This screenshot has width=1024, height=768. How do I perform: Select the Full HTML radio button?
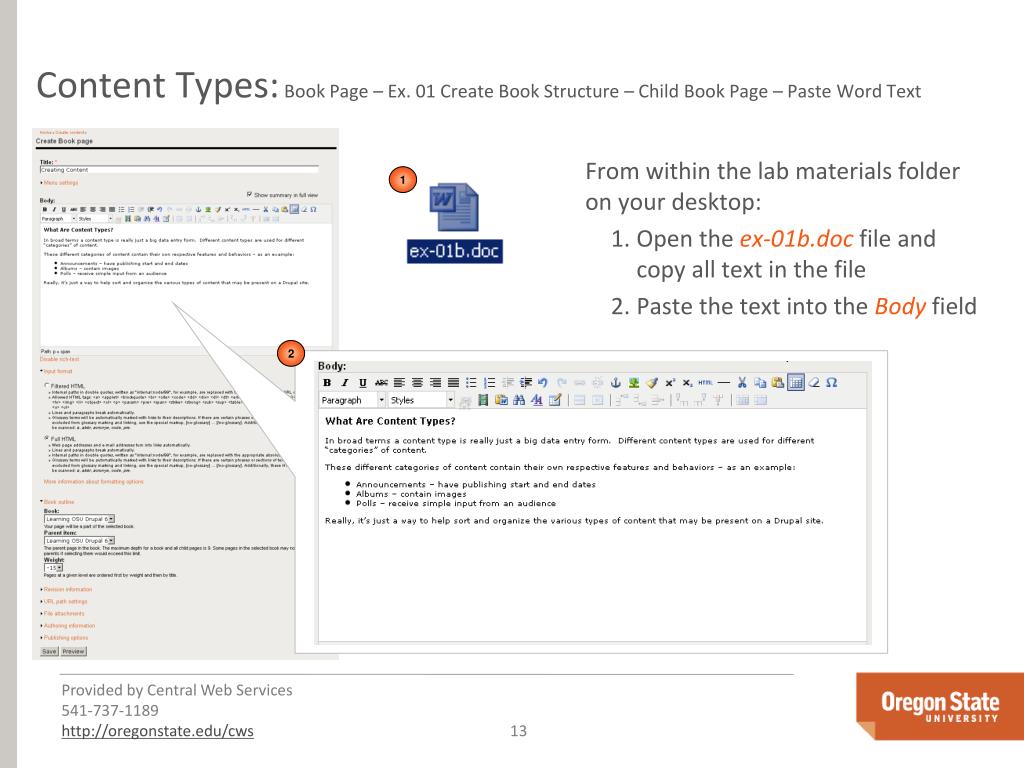47,438
